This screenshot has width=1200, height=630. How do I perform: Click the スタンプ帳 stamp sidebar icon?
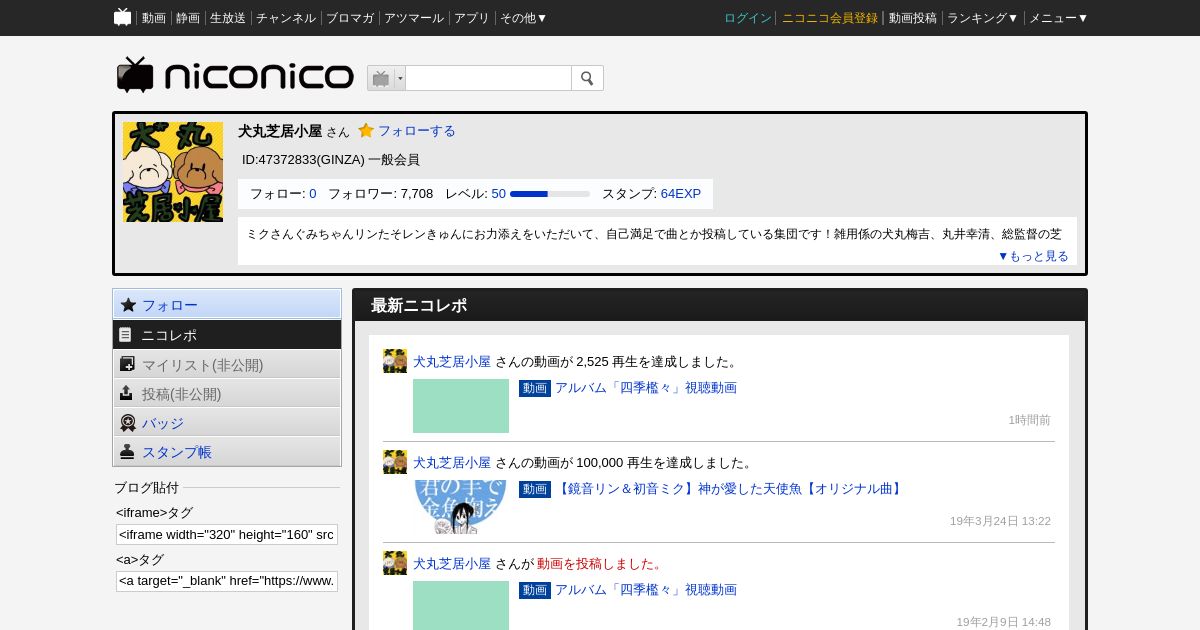coord(127,452)
